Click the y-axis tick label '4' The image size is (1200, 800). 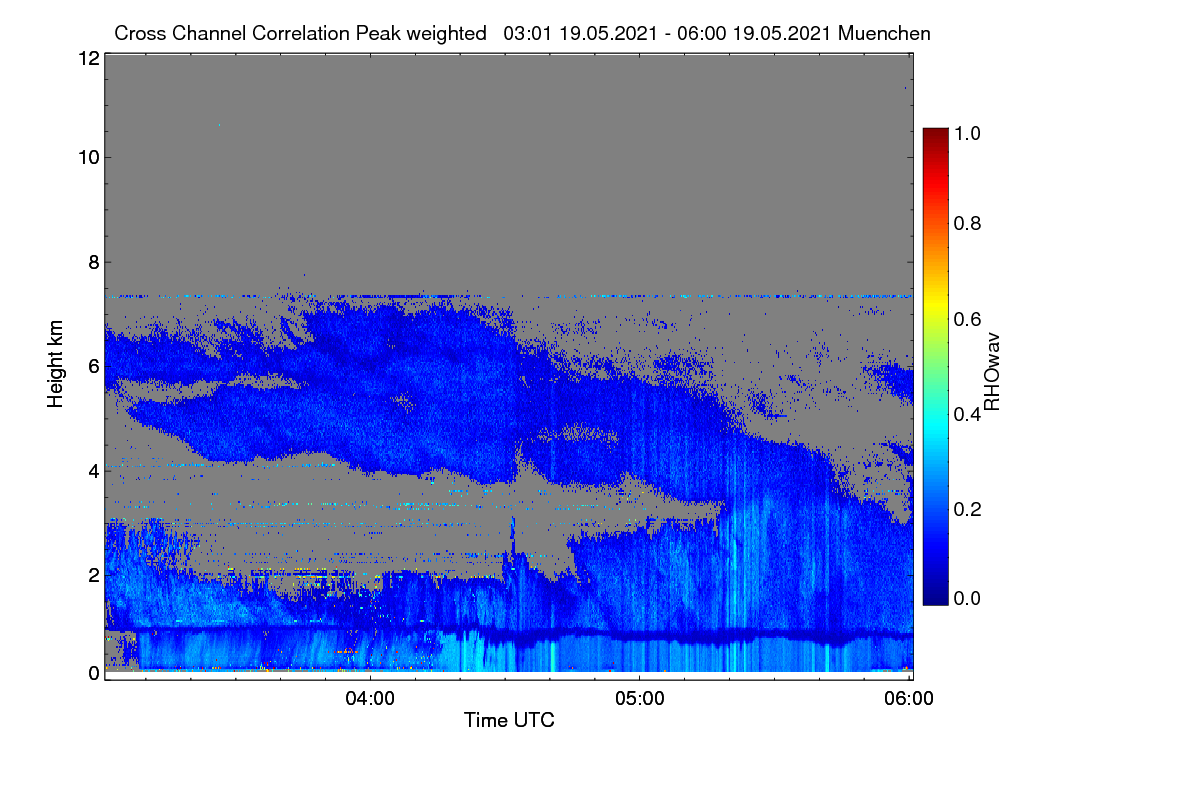[x=92, y=470]
